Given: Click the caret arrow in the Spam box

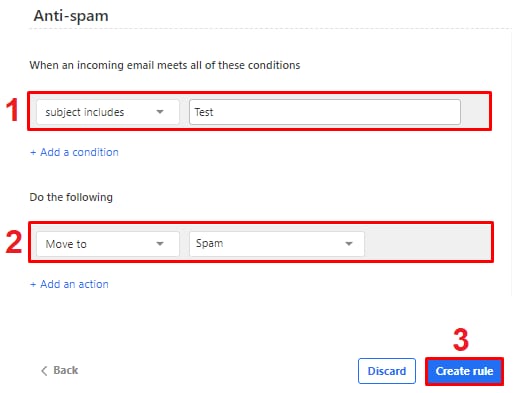Looking at the screenshot, I should [x=349, y=244].
